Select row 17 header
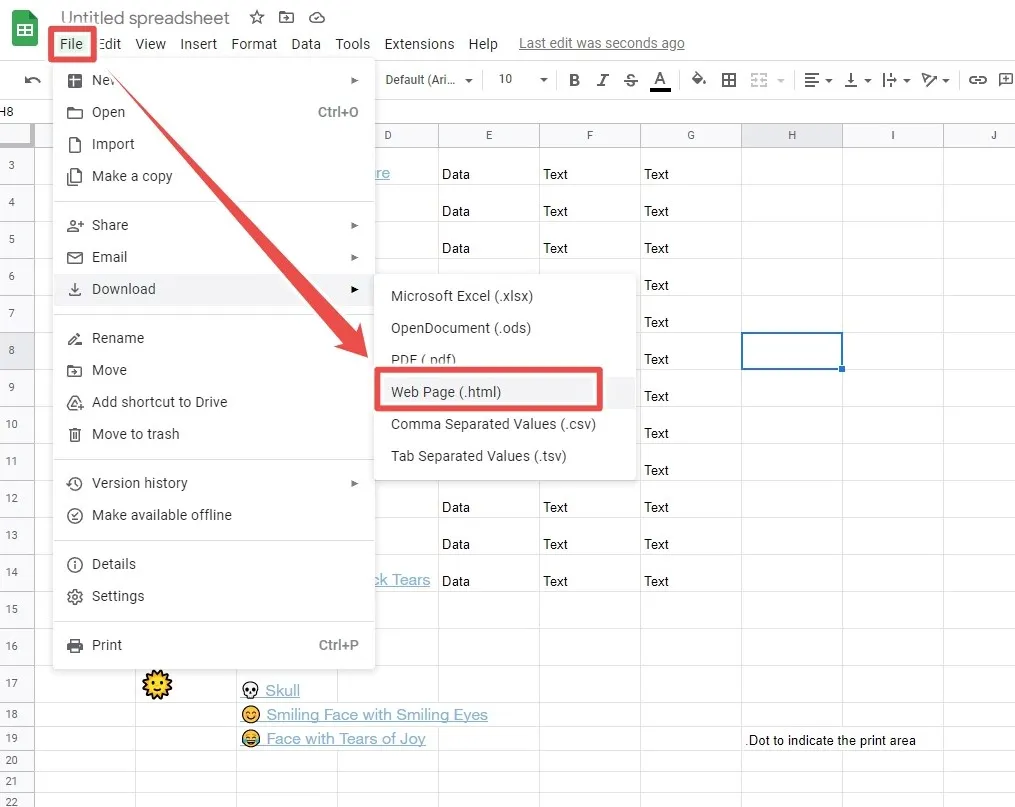The width and height of the screenshot is (1015, 807). pyautogui.click(x=17, y=683)
